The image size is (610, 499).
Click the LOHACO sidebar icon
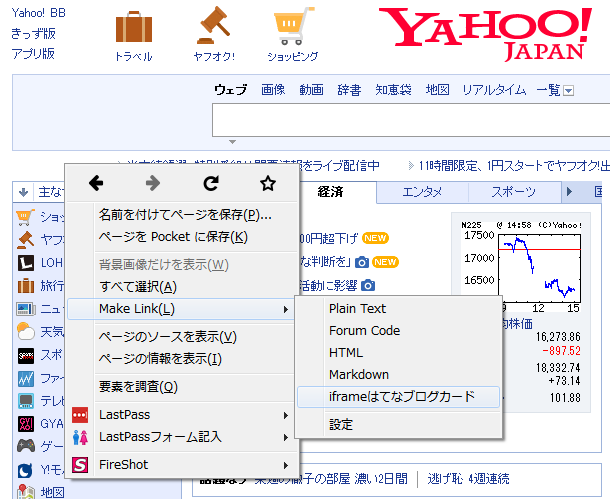[x=26, y=263]
